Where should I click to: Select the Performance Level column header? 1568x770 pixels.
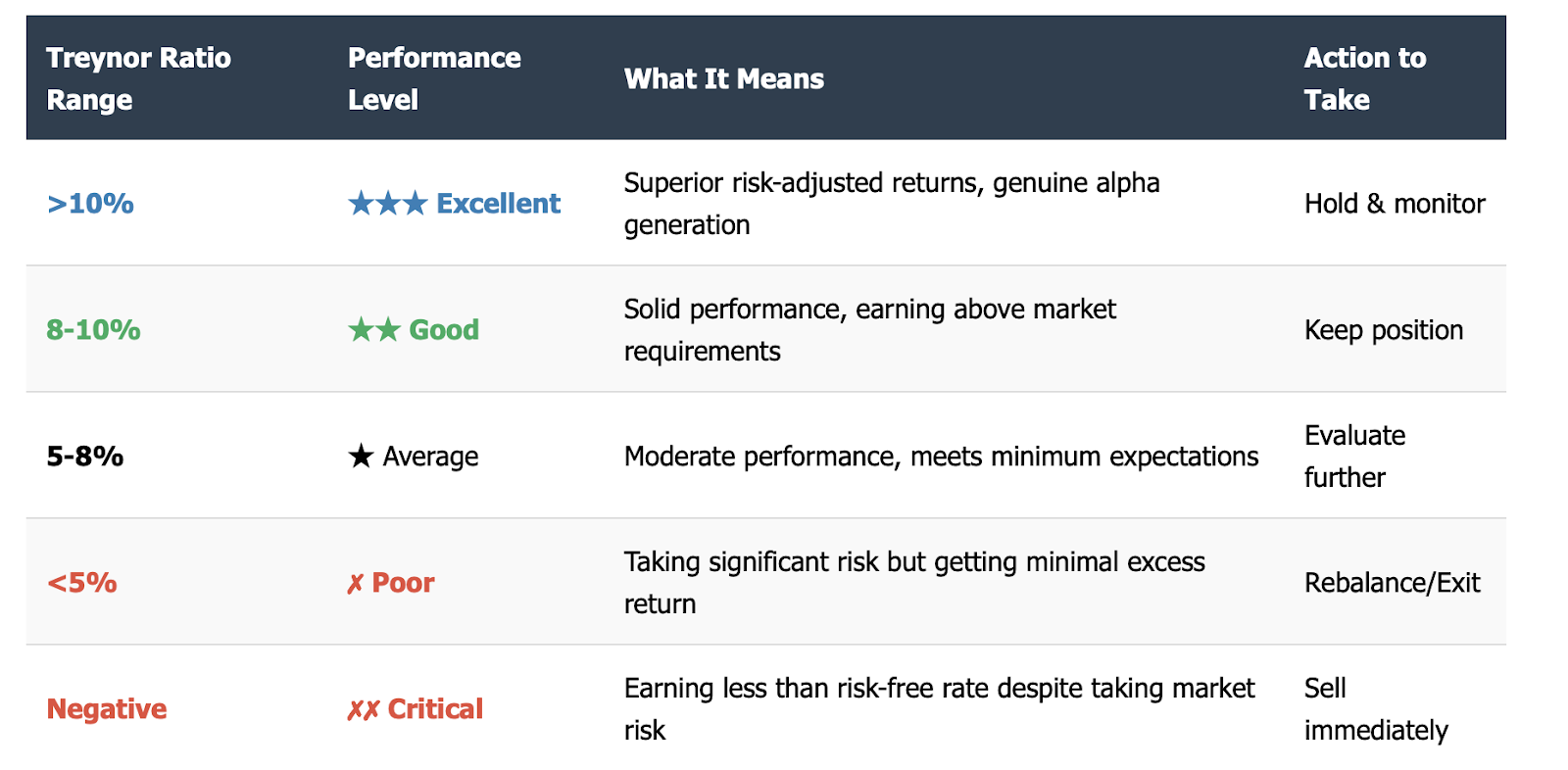[434, 78]
